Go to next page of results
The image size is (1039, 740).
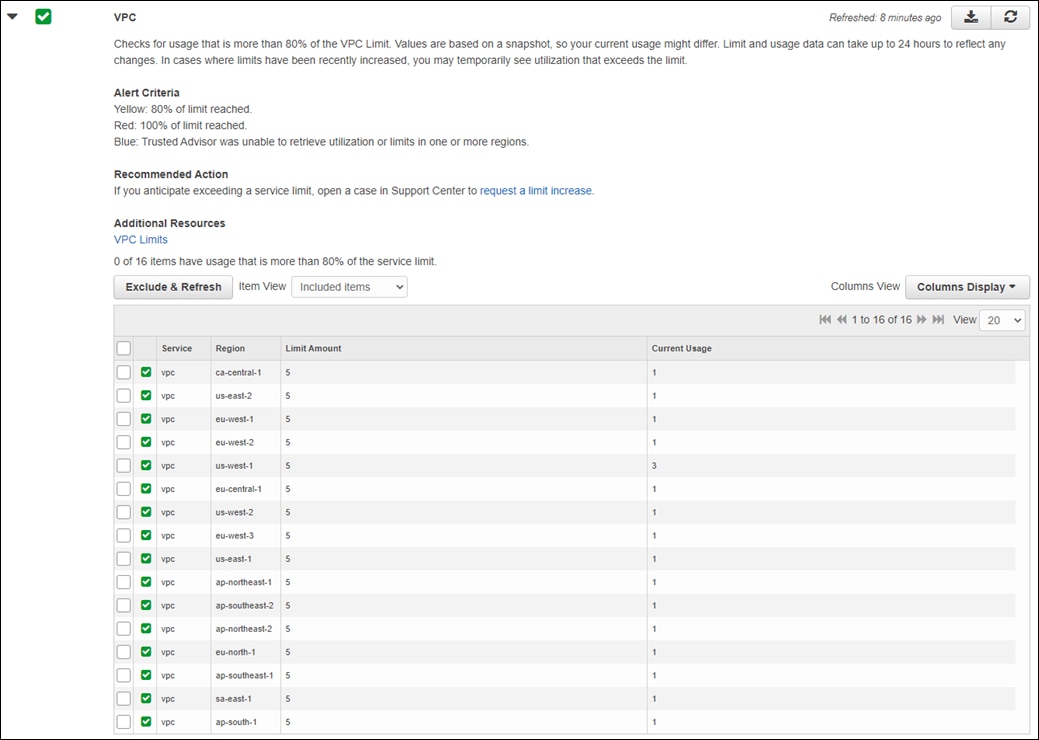click(x=922, y=320)
